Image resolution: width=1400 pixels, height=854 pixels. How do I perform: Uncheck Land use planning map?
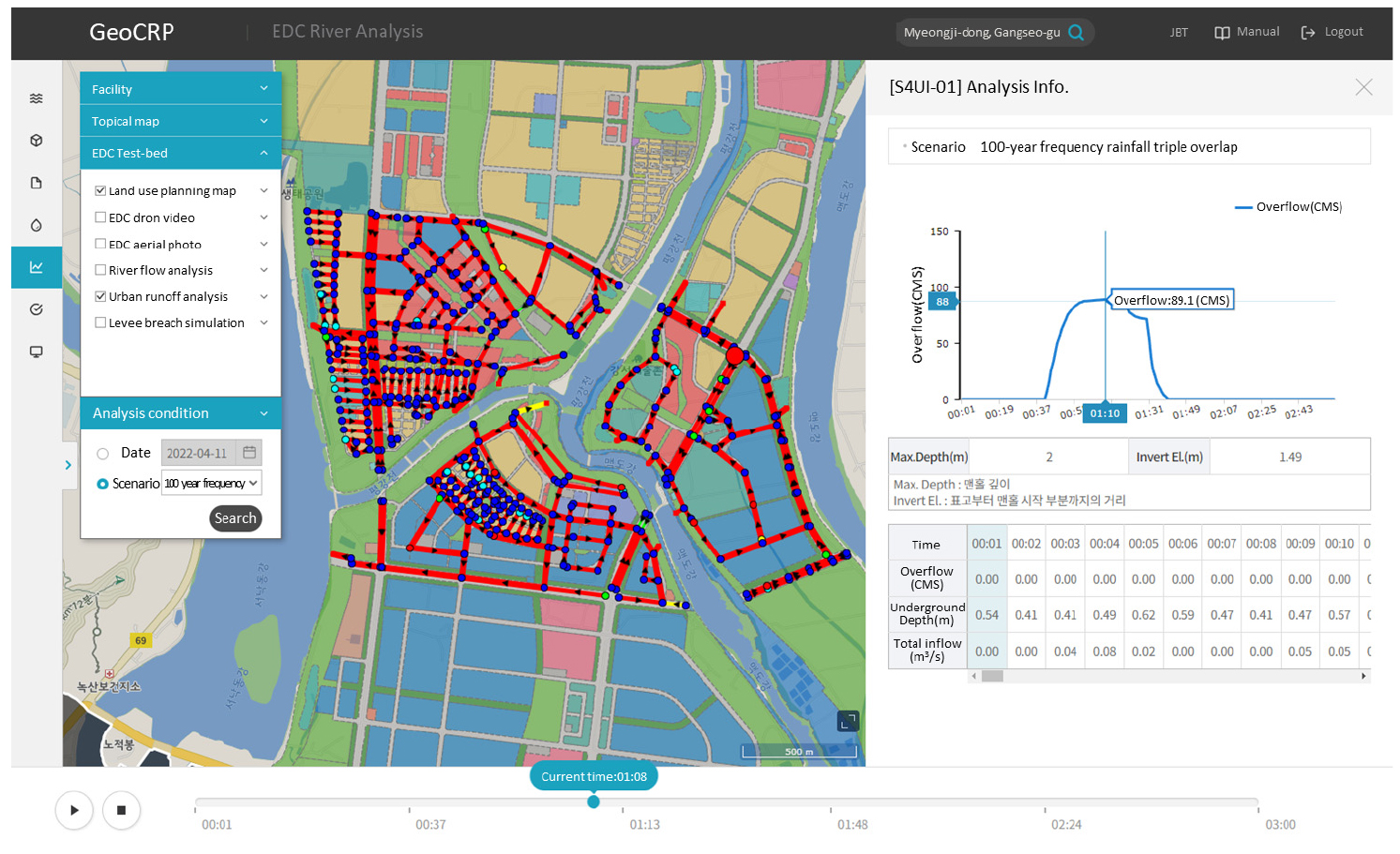pyautogui.click(x=100, y=190)
